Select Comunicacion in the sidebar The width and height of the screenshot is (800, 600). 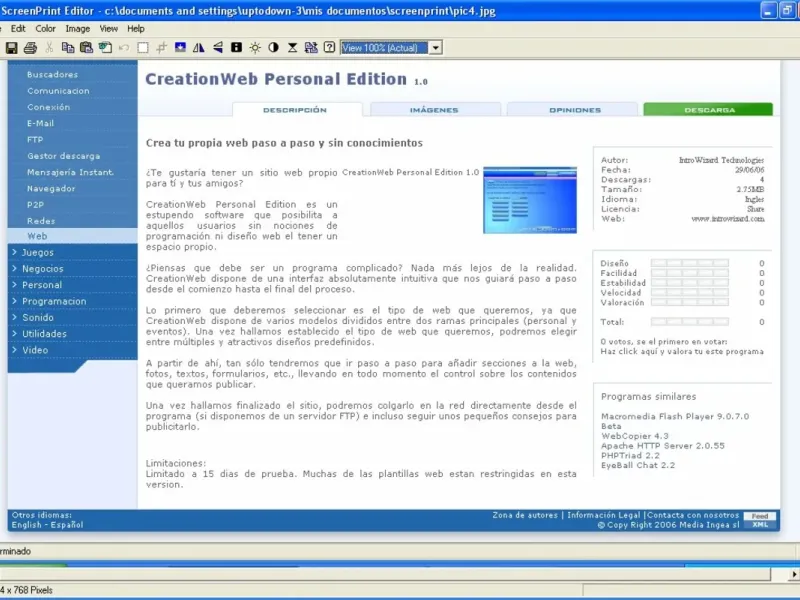click(x=58, y=91)
